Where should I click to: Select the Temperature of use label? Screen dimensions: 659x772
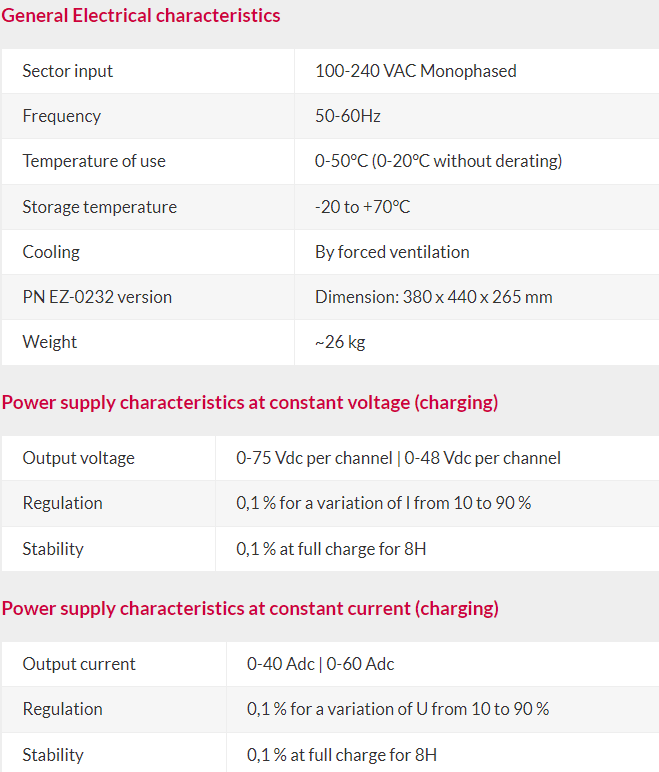(94, 161)
